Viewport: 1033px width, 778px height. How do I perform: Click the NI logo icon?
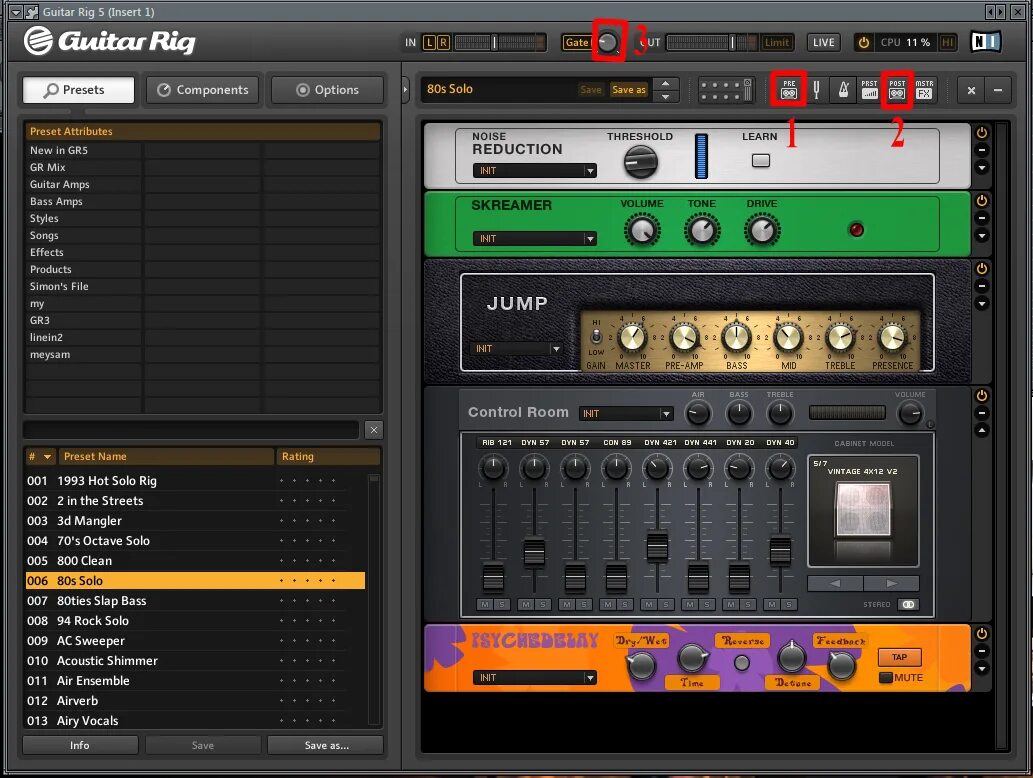click(x=986, y=42)
